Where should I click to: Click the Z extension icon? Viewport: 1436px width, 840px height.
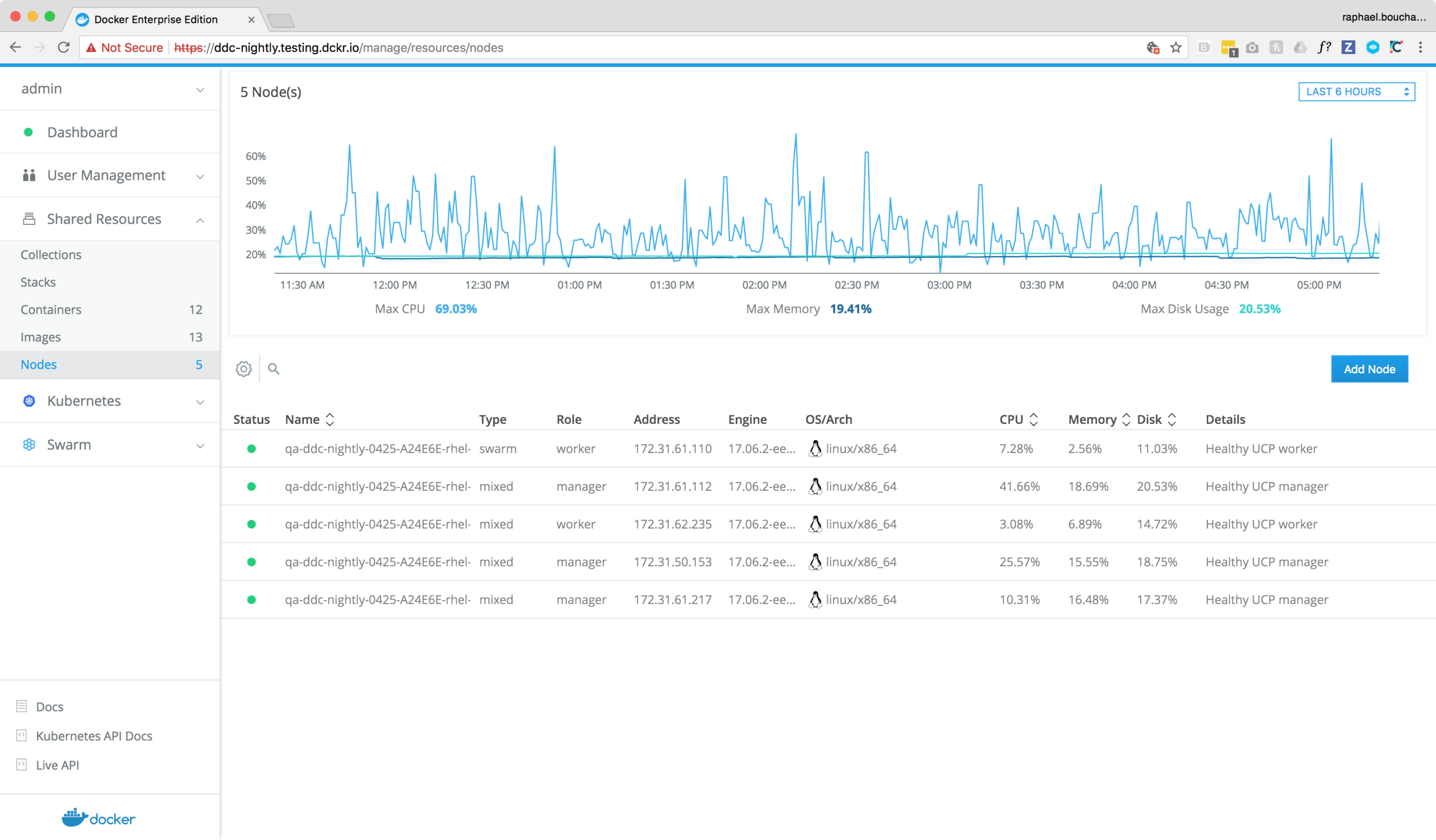(1348, 47)
